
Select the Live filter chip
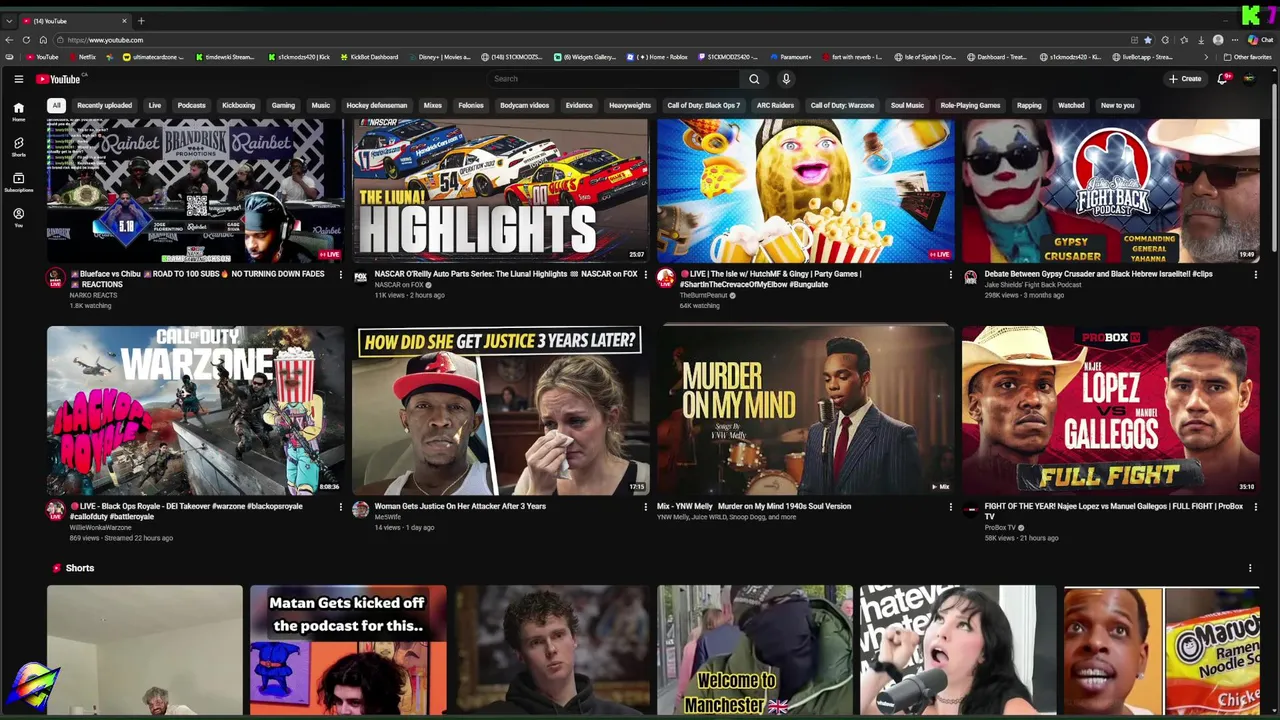click(154, 105)
